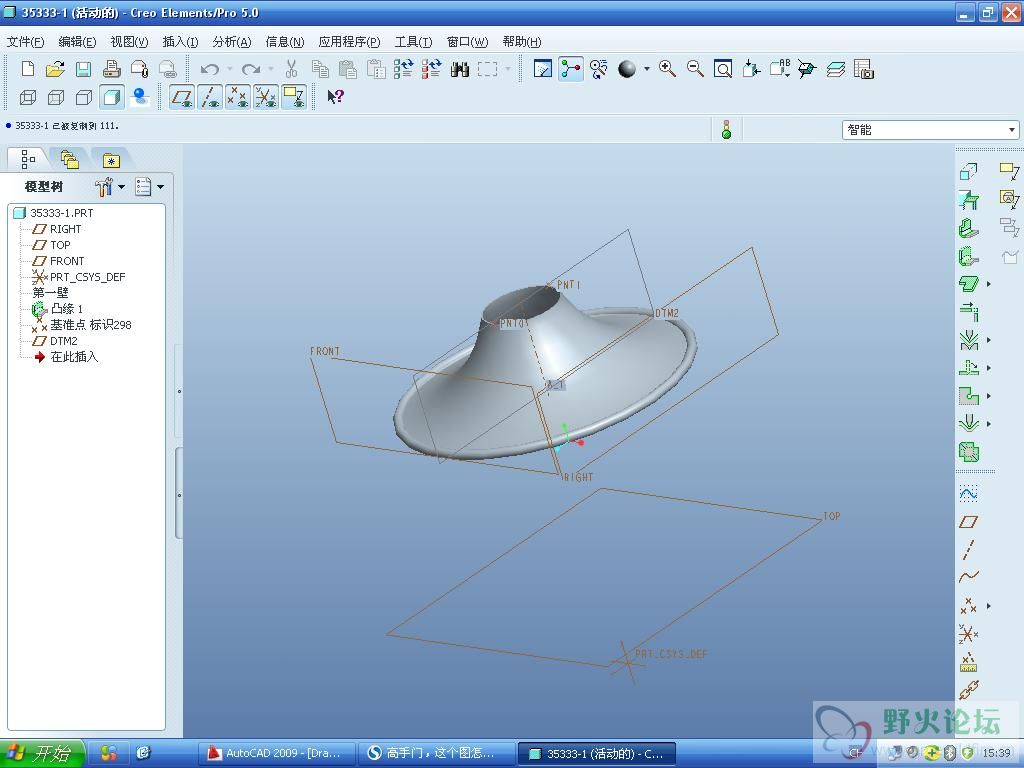Open the 视图(V) menu
The width and height of the screenshot is (1024, 768).
(x=129, y=42)
